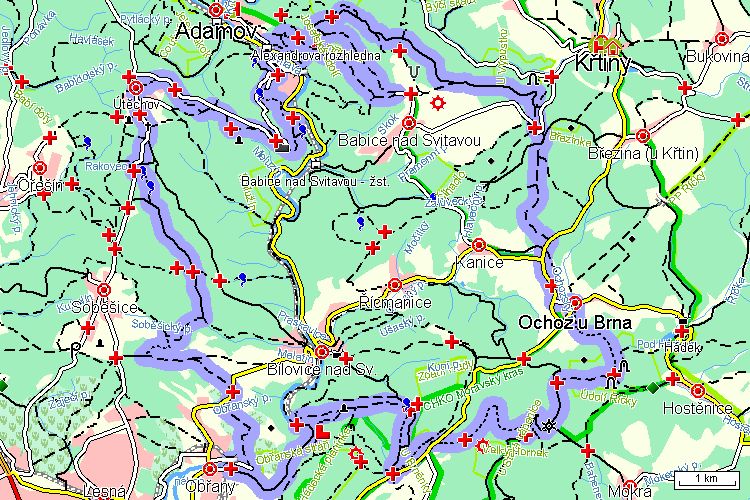Select the Řícmanice red town marker
750x500 pixels.
tap(395, 285)
